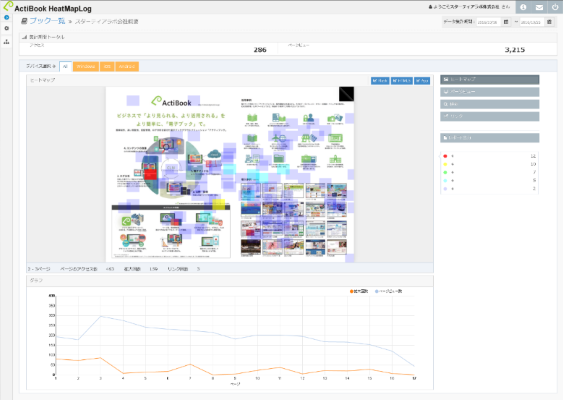Toggle the App checkbox
The height and width of the screenshot is (401, 563).
(x=422, y=81)
